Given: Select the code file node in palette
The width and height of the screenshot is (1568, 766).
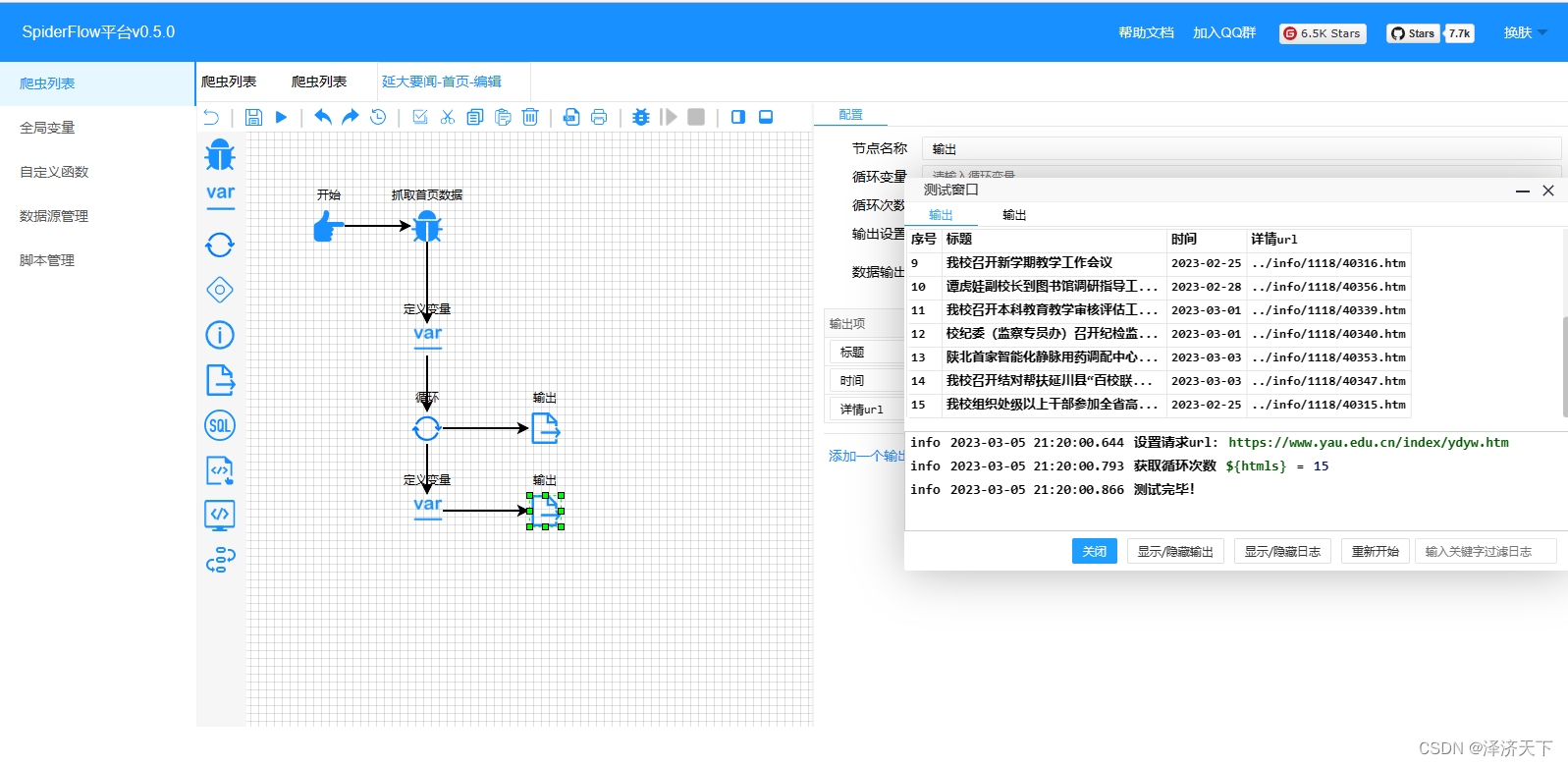Looking at the screenshot, I should pyautogui.click(x=220, y=470).
